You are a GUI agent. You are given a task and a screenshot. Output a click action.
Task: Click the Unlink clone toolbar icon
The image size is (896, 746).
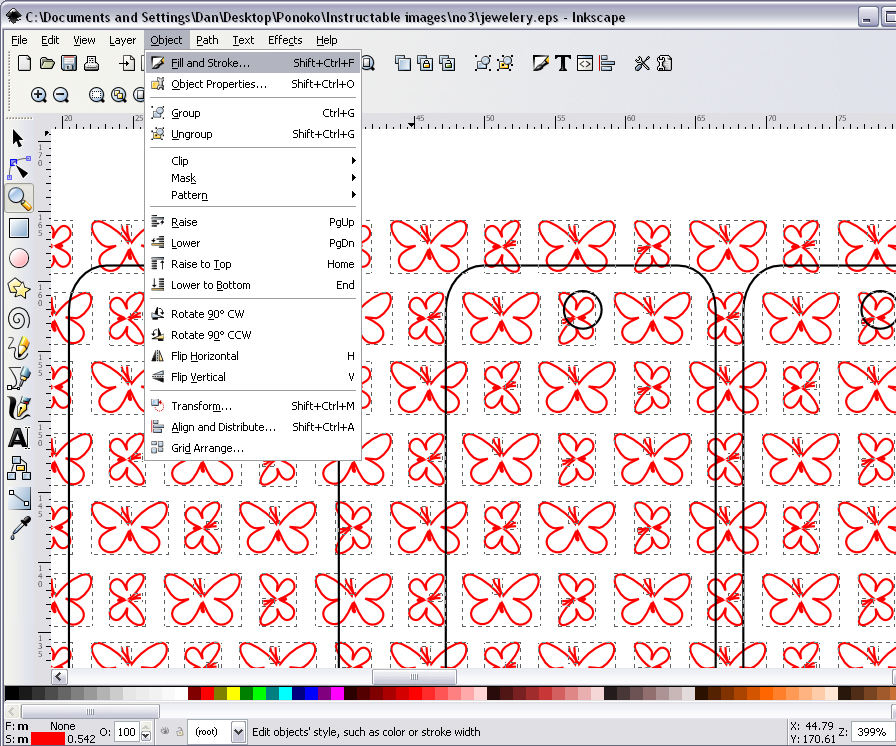(x=447, y=63)
